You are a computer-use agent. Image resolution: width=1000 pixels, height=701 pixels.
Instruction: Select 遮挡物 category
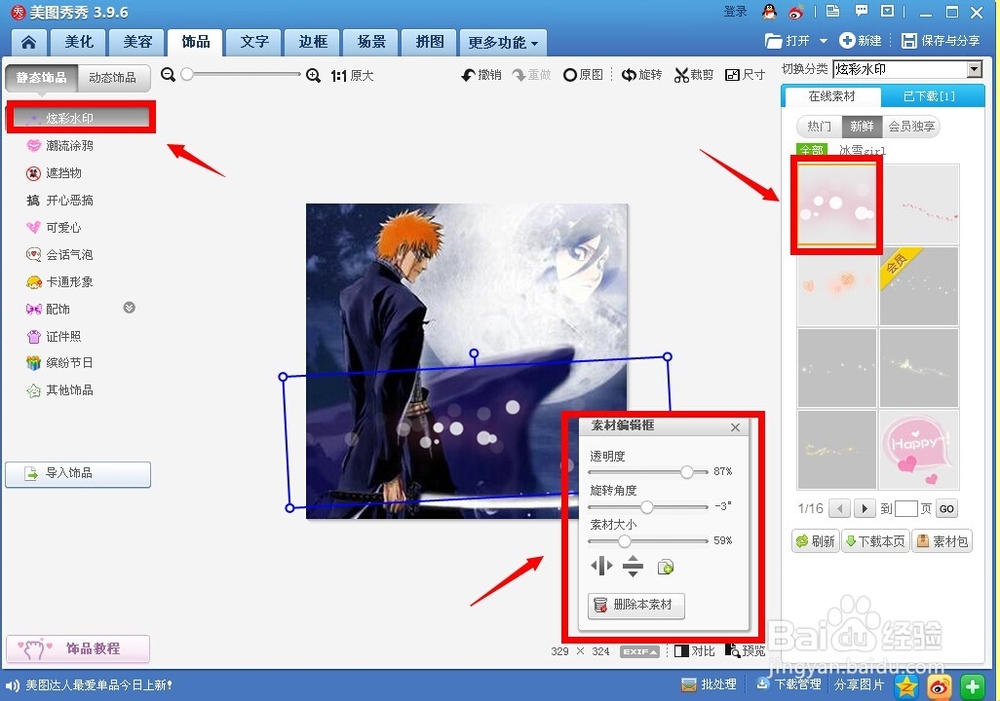(54, 173)
